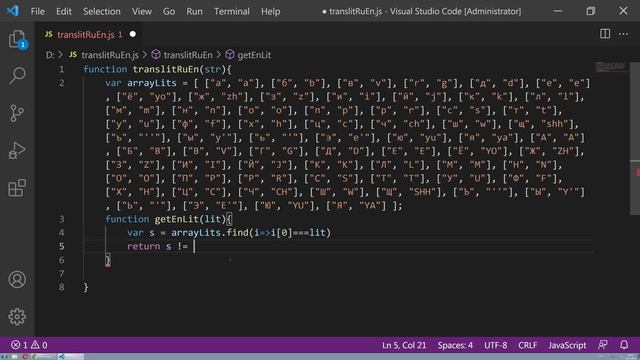Viewport: 640px width, 360px height.
Task: Split the editor to the right
Action: click(x=605, y=34)
